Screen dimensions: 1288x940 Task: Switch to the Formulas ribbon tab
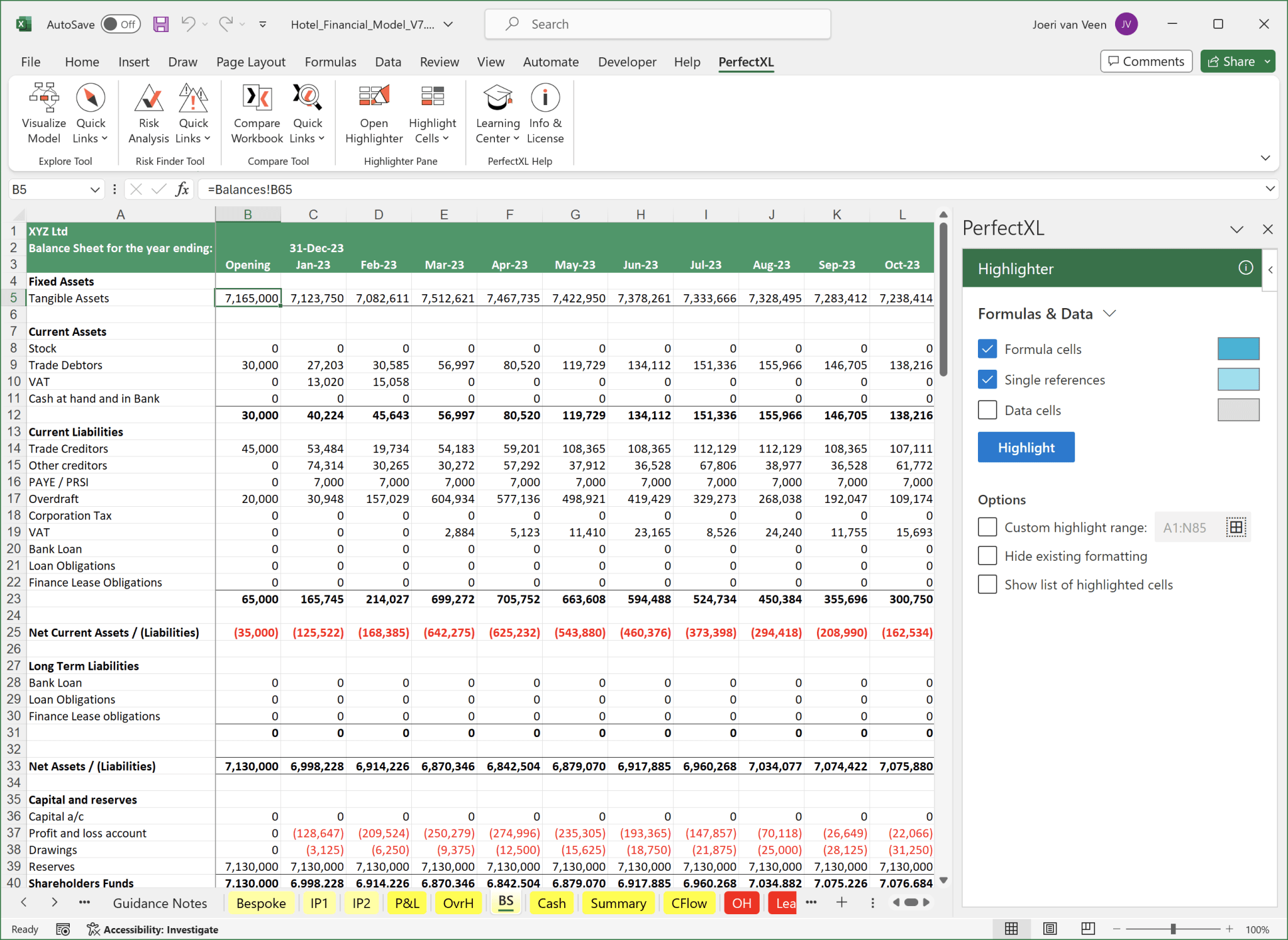pyautogui.click(x=330, y=62)
